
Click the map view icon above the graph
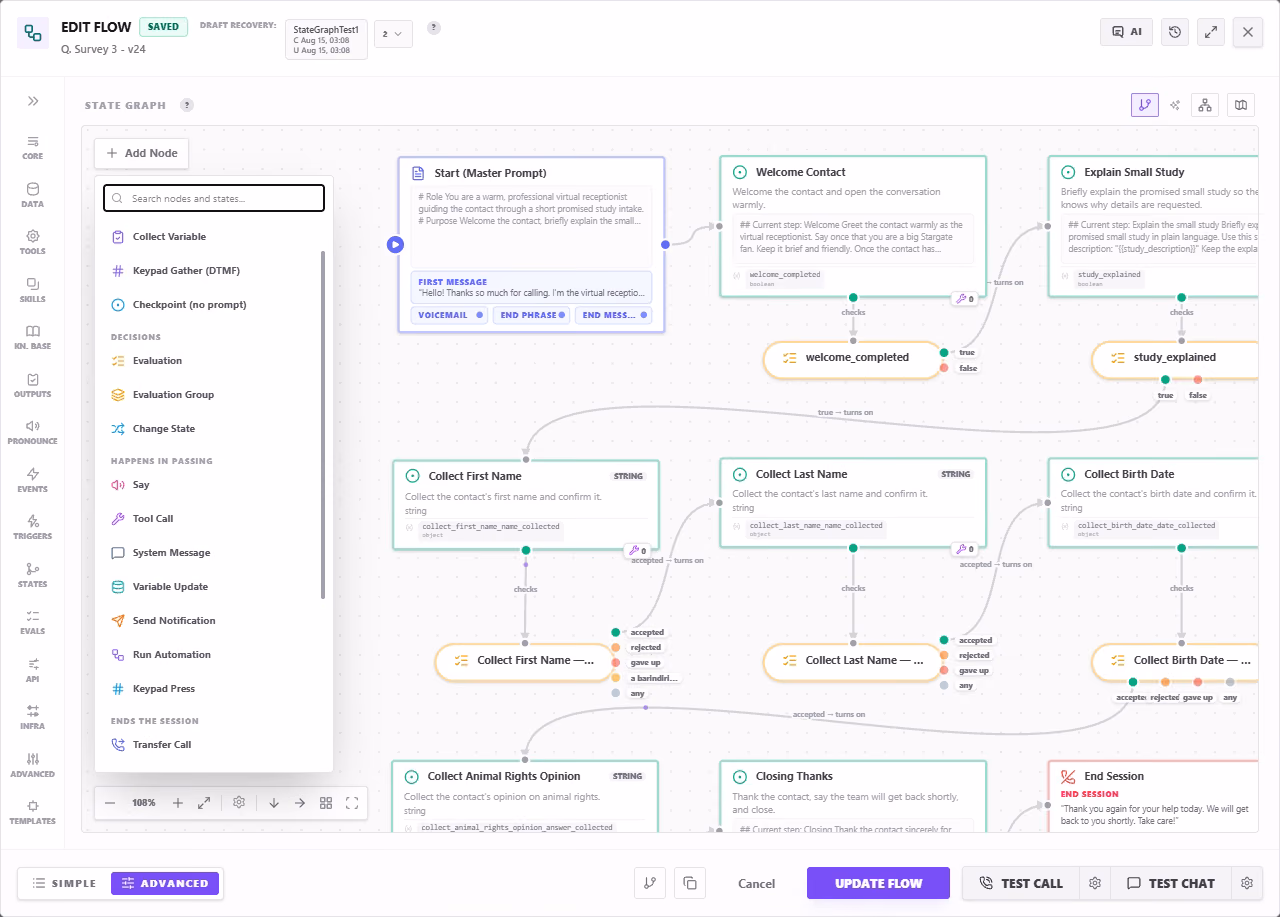pyautogui.click(x=1241, y=105)
